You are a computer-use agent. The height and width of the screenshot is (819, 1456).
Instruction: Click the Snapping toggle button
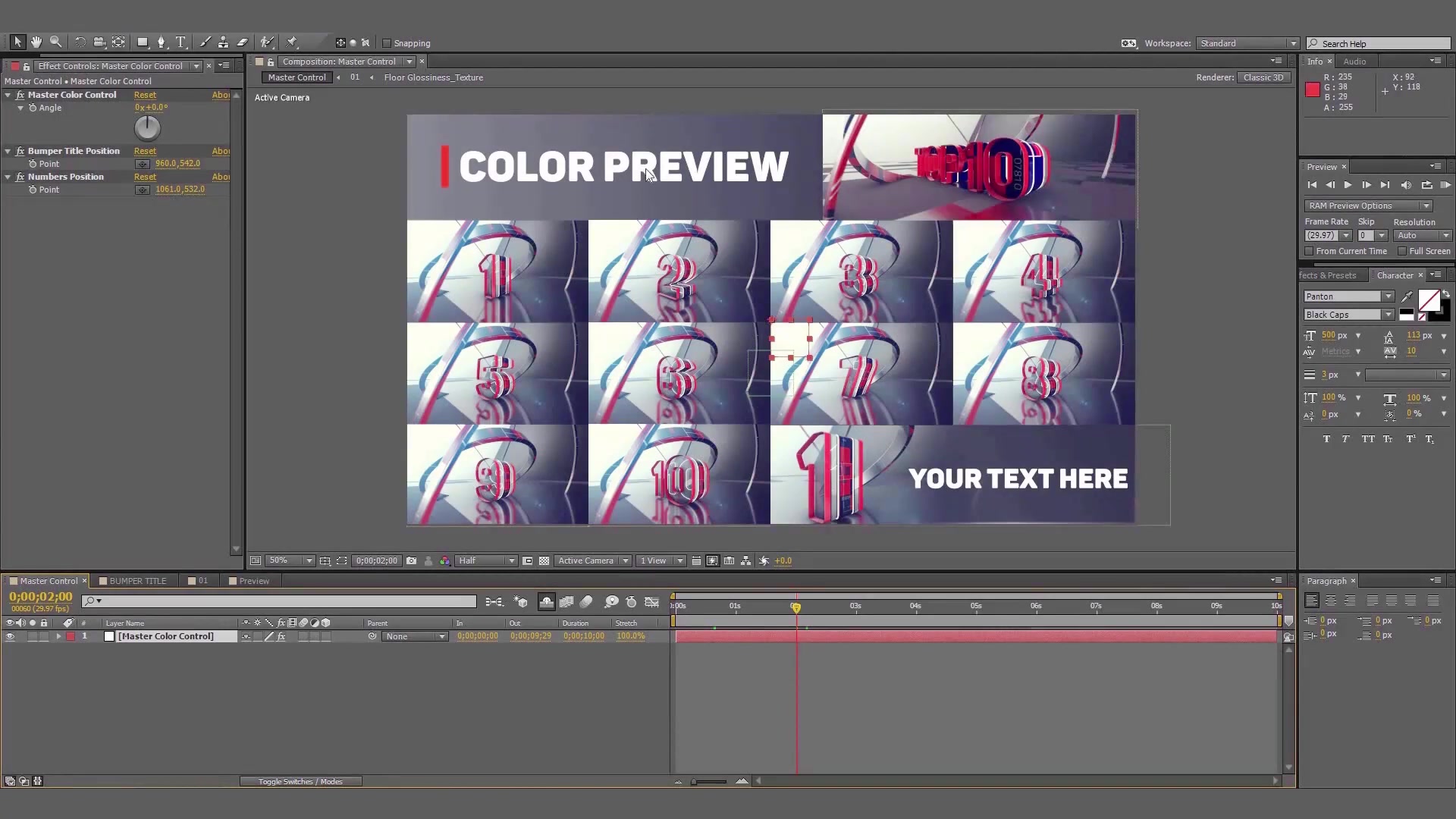[x=387, y=43]
